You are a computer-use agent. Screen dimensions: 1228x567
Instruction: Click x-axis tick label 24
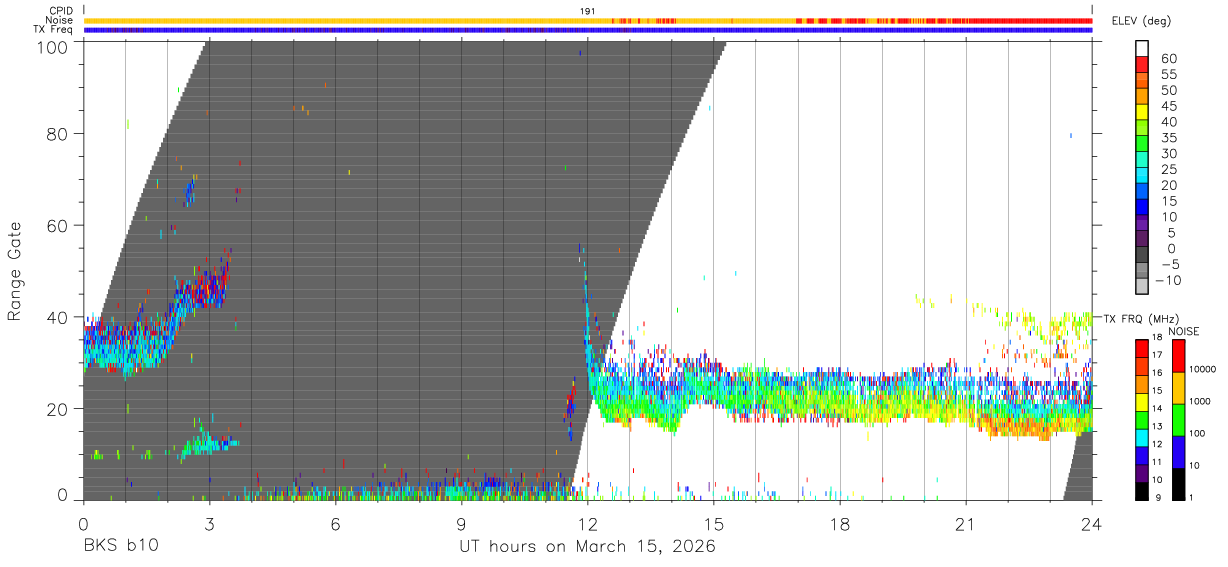(x=1091, y=525)
